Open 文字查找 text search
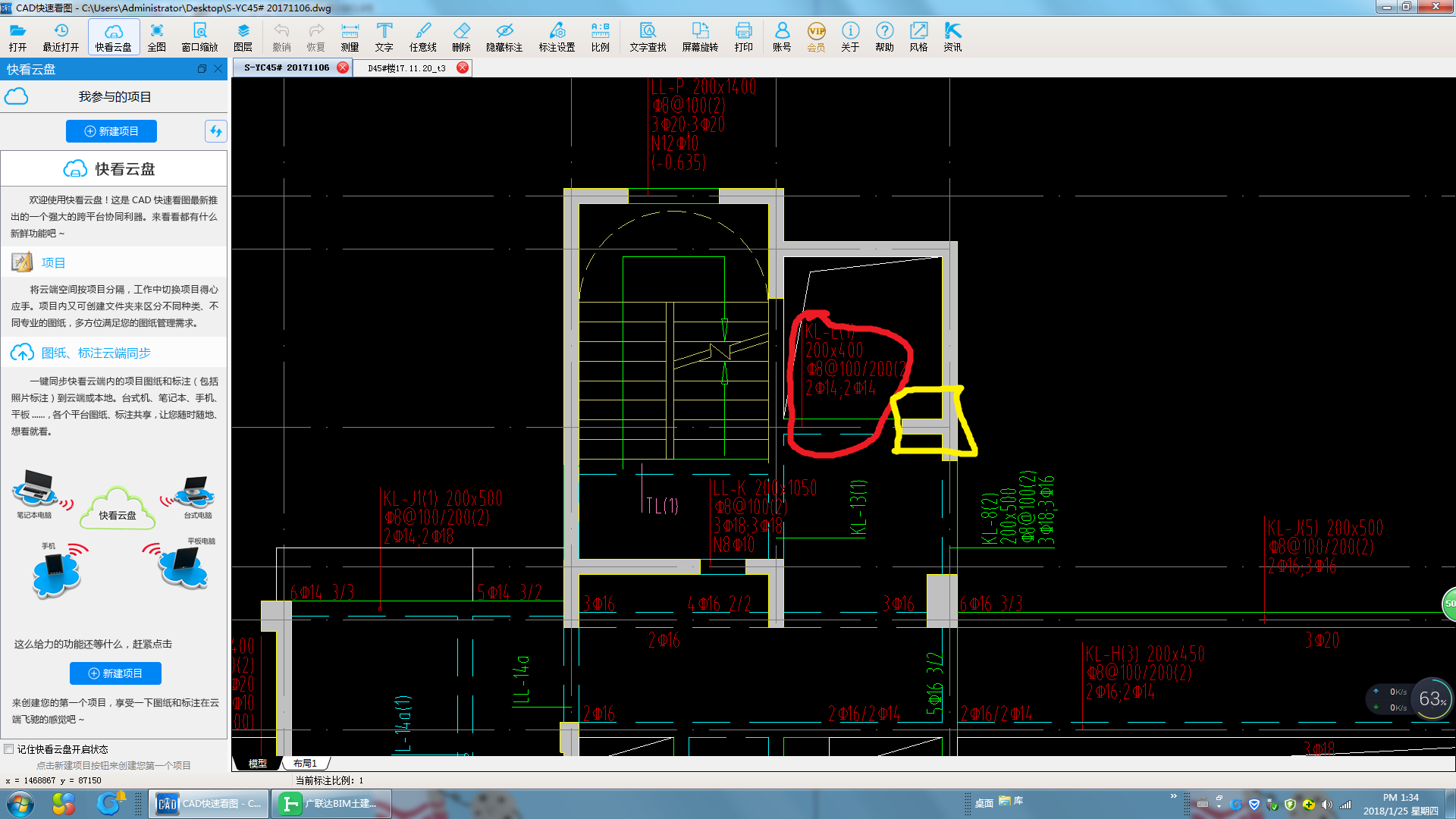Image resolution: width=1456 pixels, height=819 pixels. [x=648, y=36]
